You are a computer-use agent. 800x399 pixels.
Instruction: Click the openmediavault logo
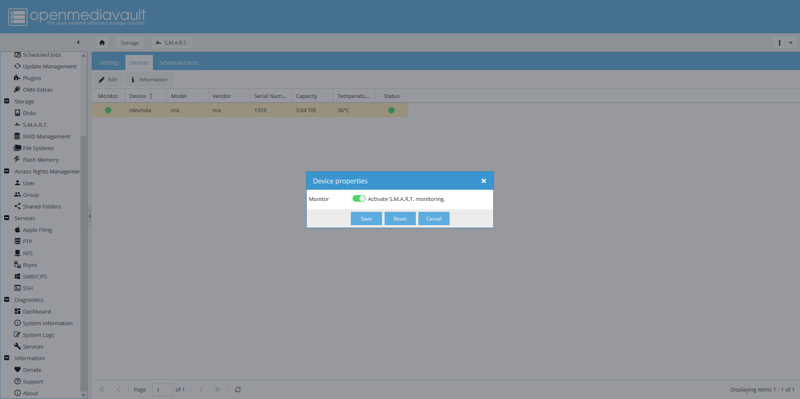77,17
